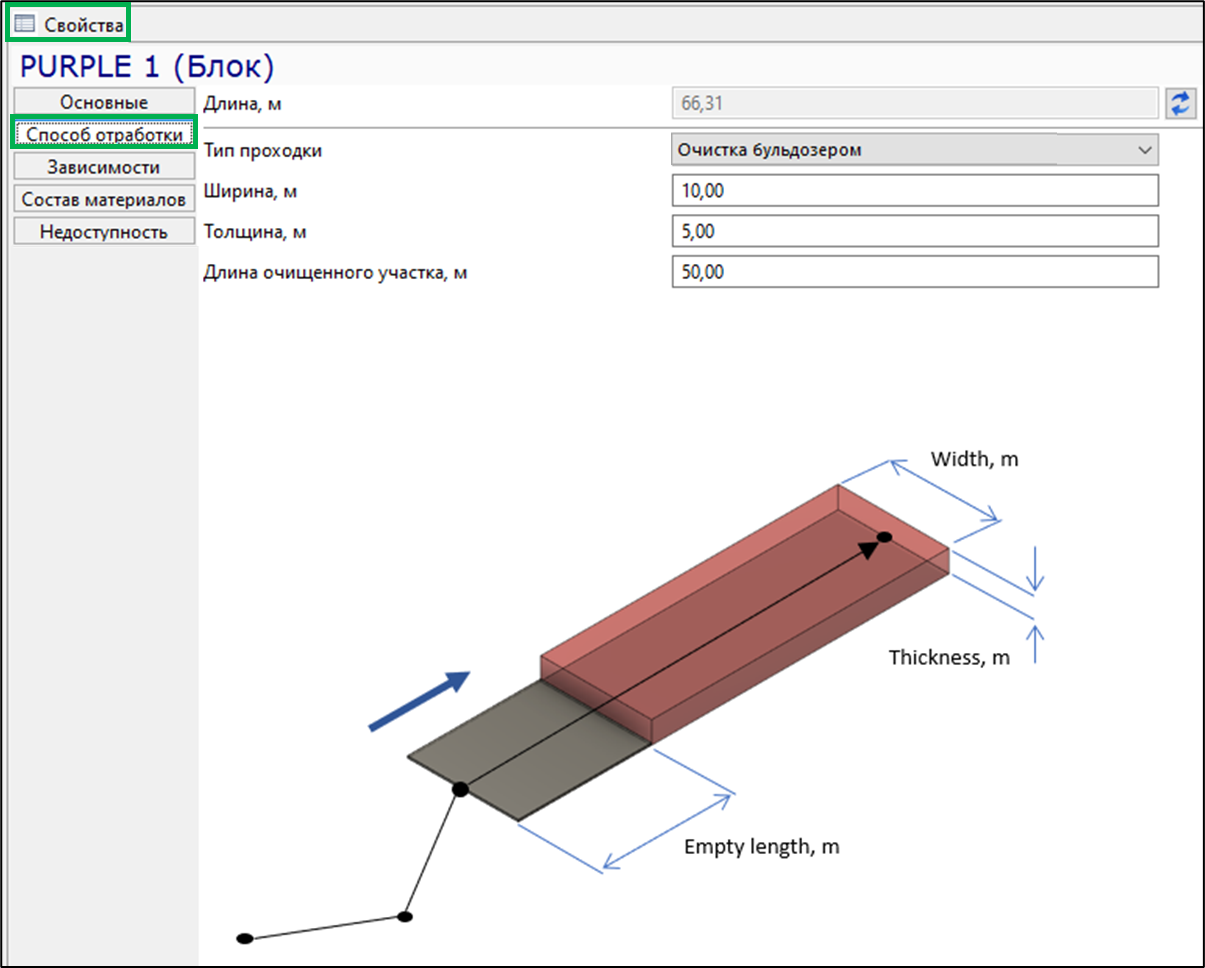Edit the Длина очищенного участка field
This screenshot has height=968, width=1205.
click(915, 272)
